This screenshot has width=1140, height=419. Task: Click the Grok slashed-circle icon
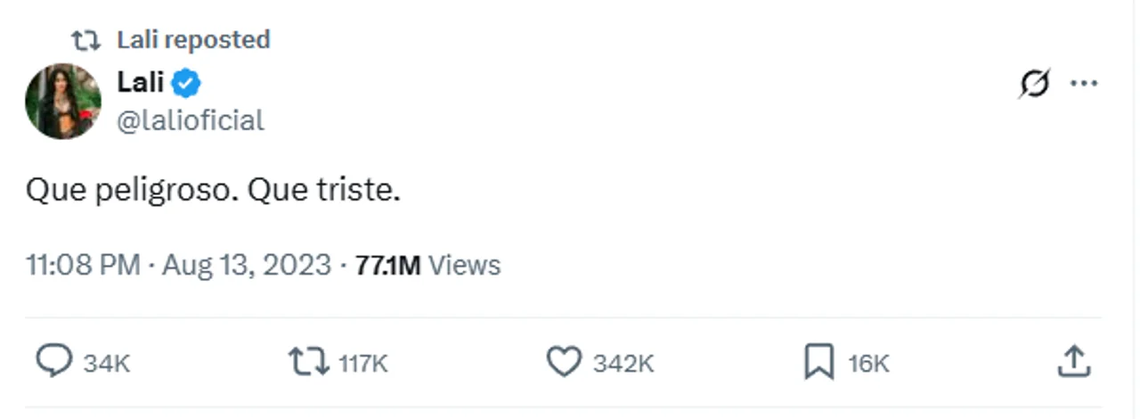click(x=1035, y=84)
